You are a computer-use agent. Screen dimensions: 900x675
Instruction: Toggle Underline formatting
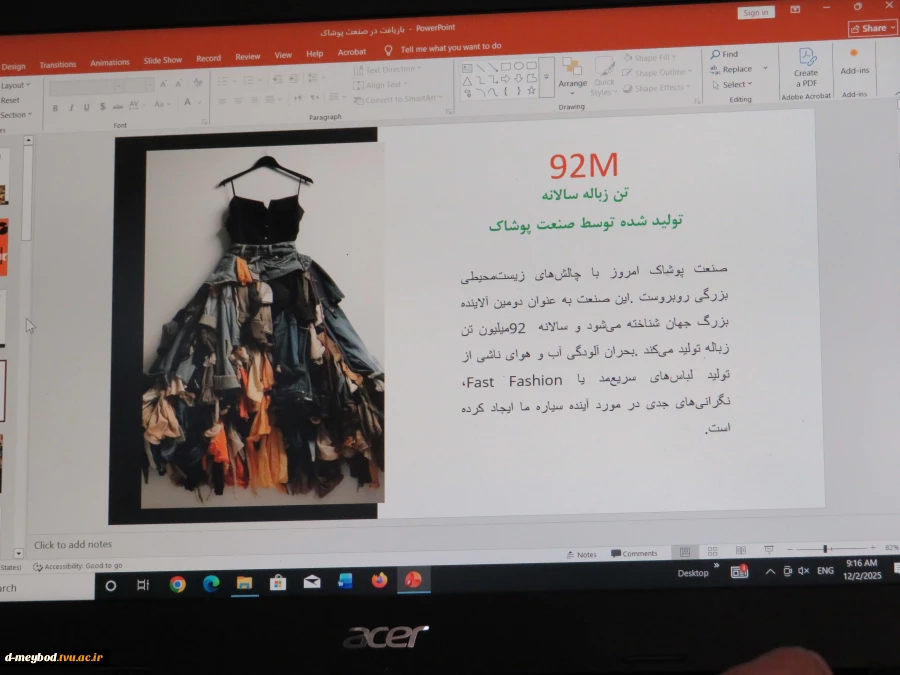point(87,107)
